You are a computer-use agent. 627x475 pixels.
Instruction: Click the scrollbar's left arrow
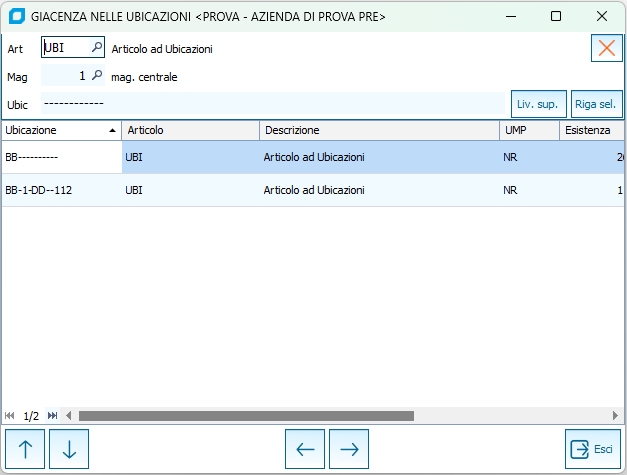point(68,416)
